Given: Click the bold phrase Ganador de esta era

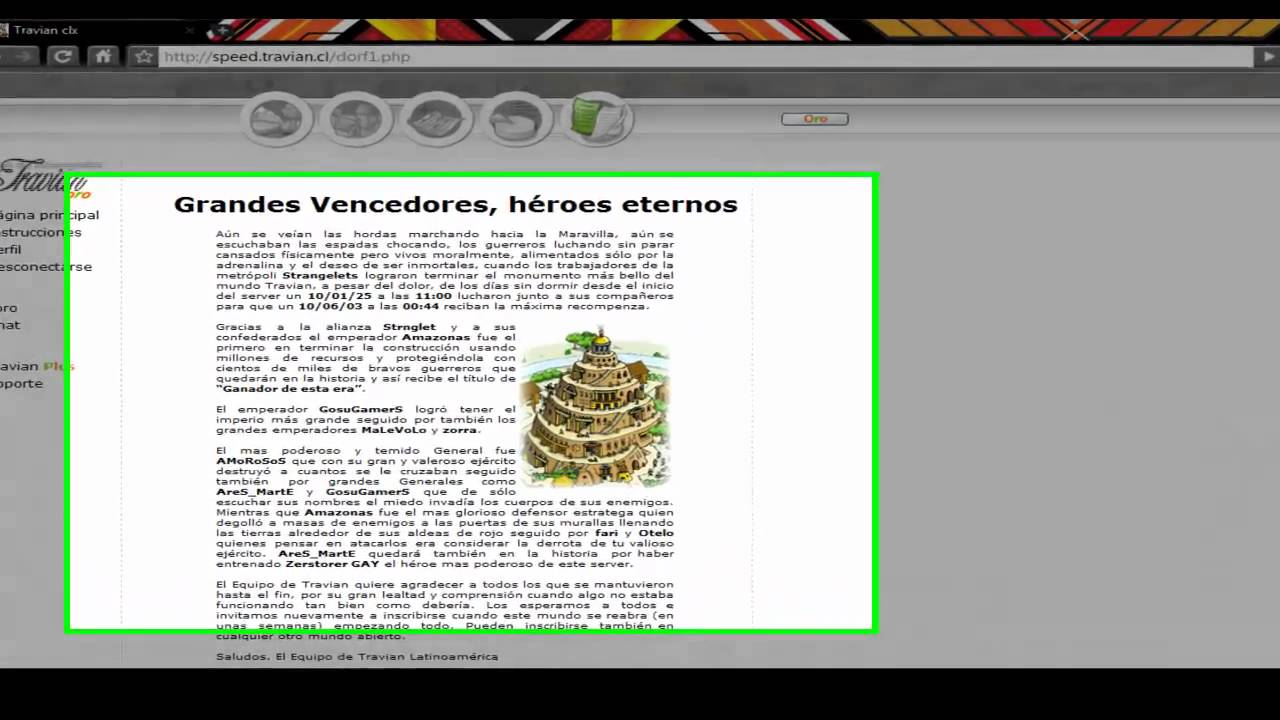Looking at the screenshot, I should tap(290, 388).
